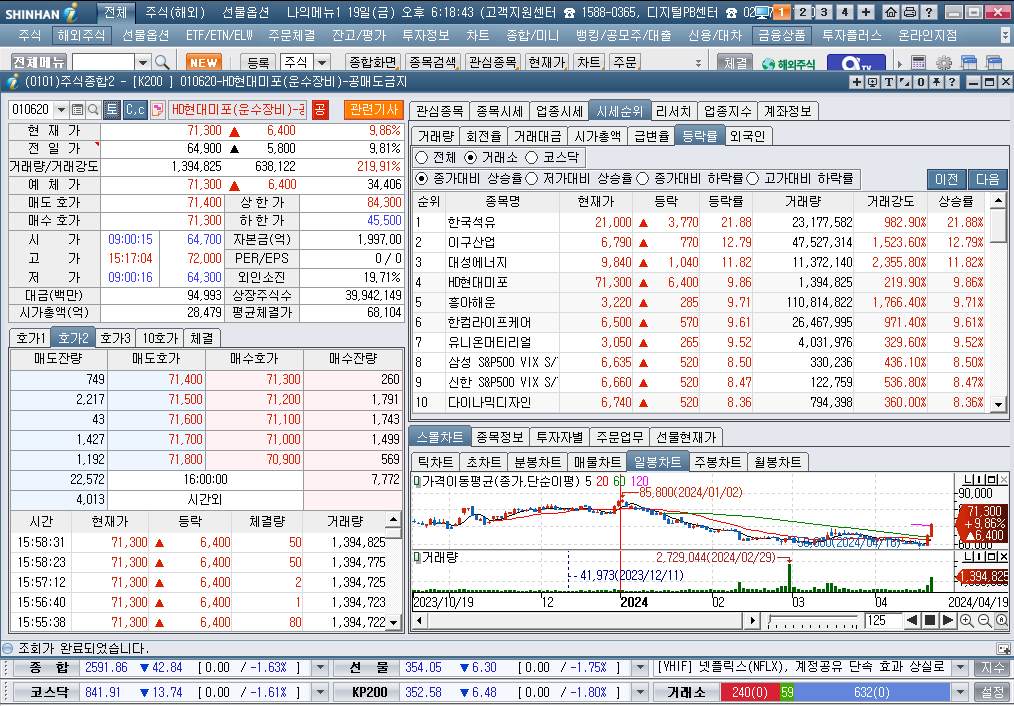Open the 코스닥 ticker dropdown
Screen dimensions: 1014x706
click(x=320, y=692)
